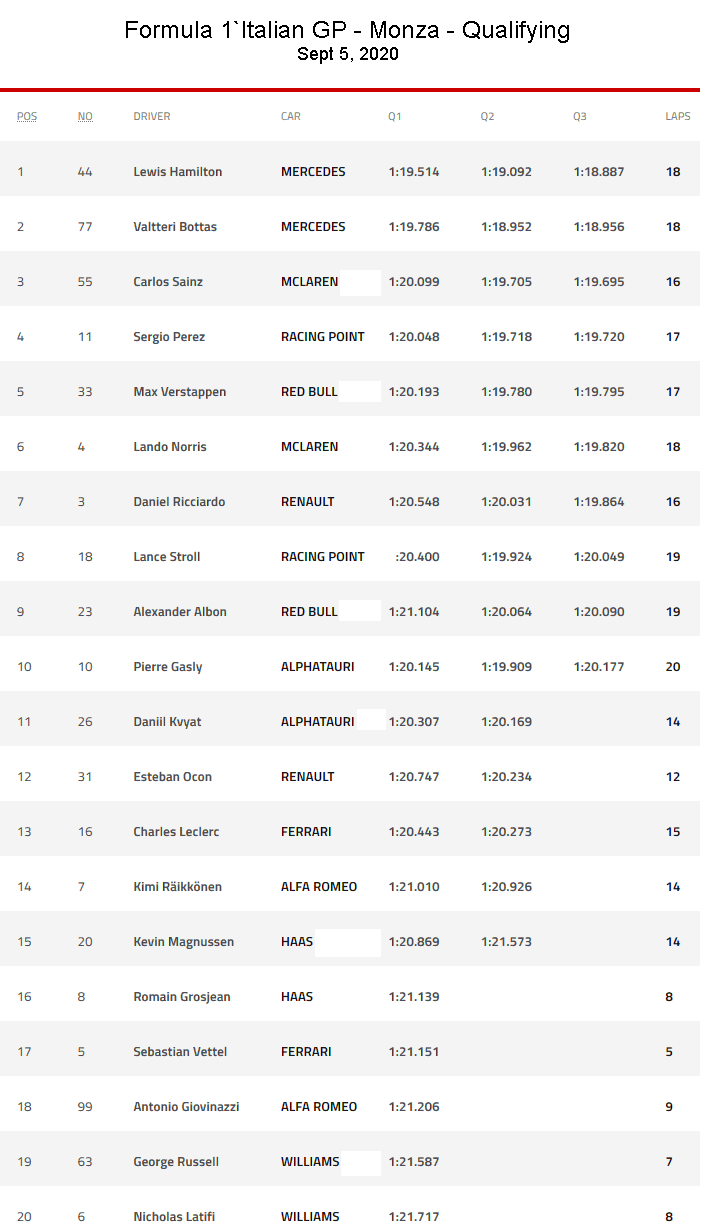Open Sebastian Vettel's driver entry

[x=180, y=1052]
